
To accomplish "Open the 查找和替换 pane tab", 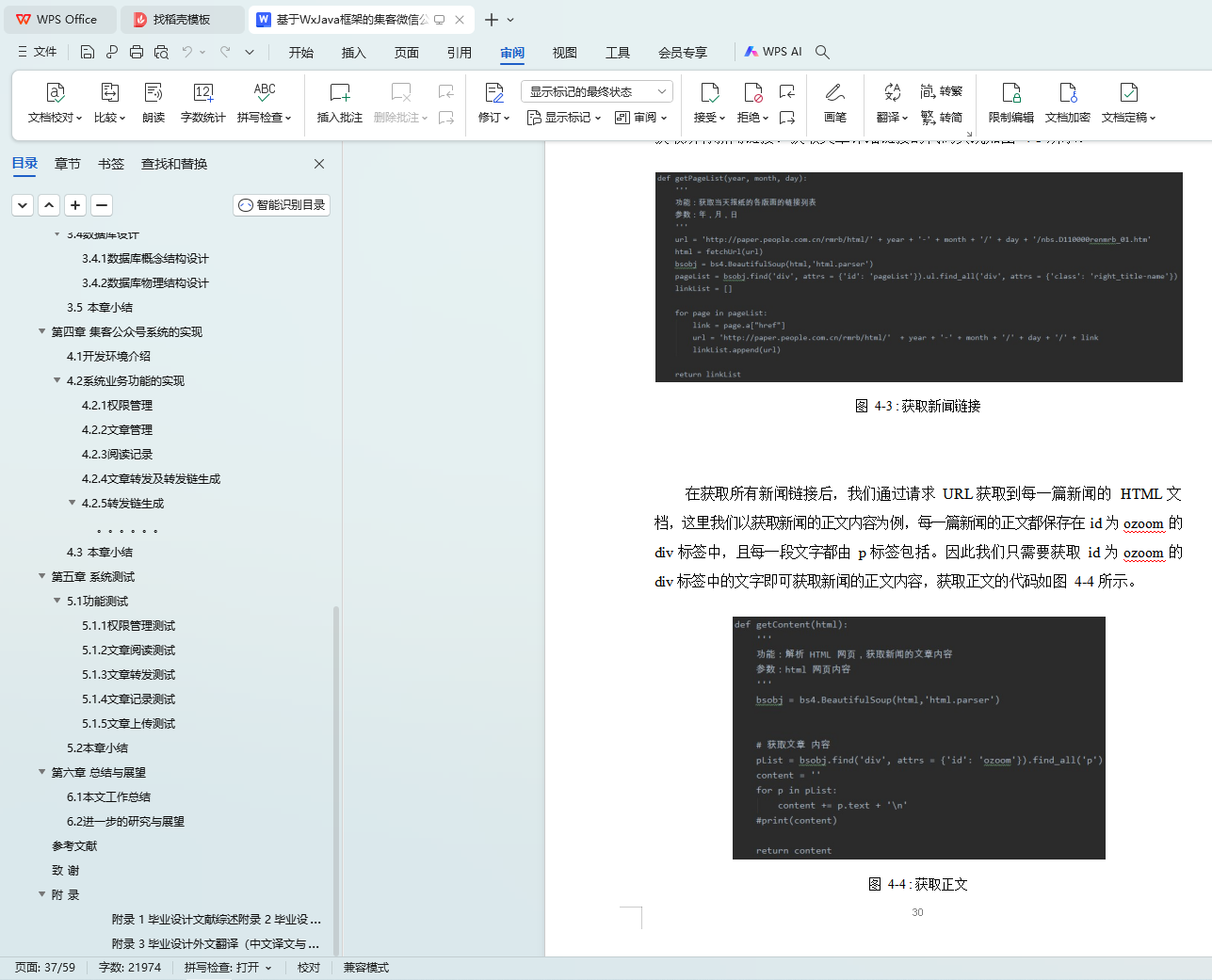I will coord(174,164).
